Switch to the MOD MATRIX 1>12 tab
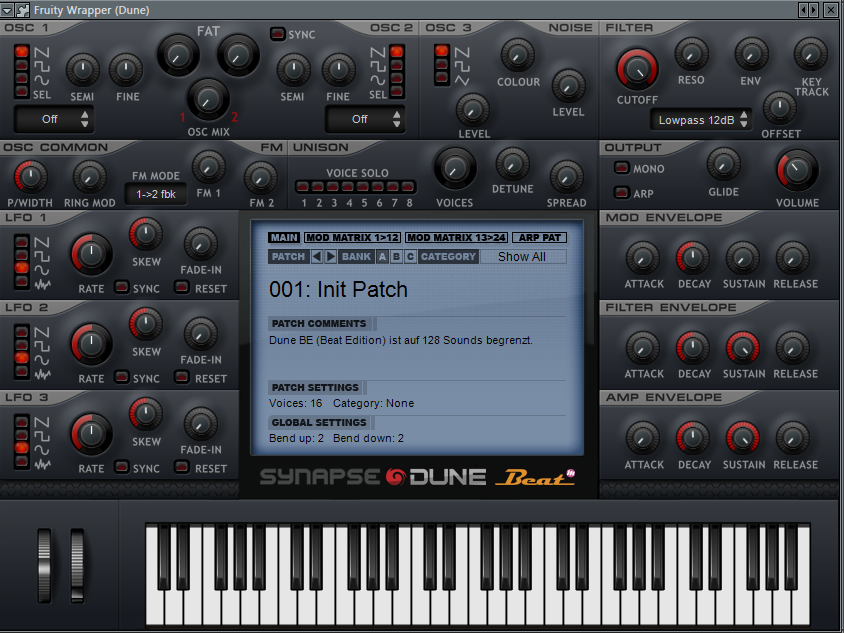 tap(352, 238)
